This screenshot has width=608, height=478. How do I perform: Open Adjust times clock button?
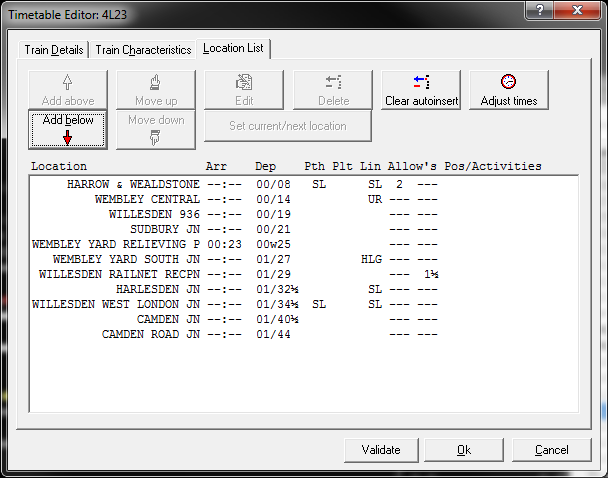pos(509,90)
